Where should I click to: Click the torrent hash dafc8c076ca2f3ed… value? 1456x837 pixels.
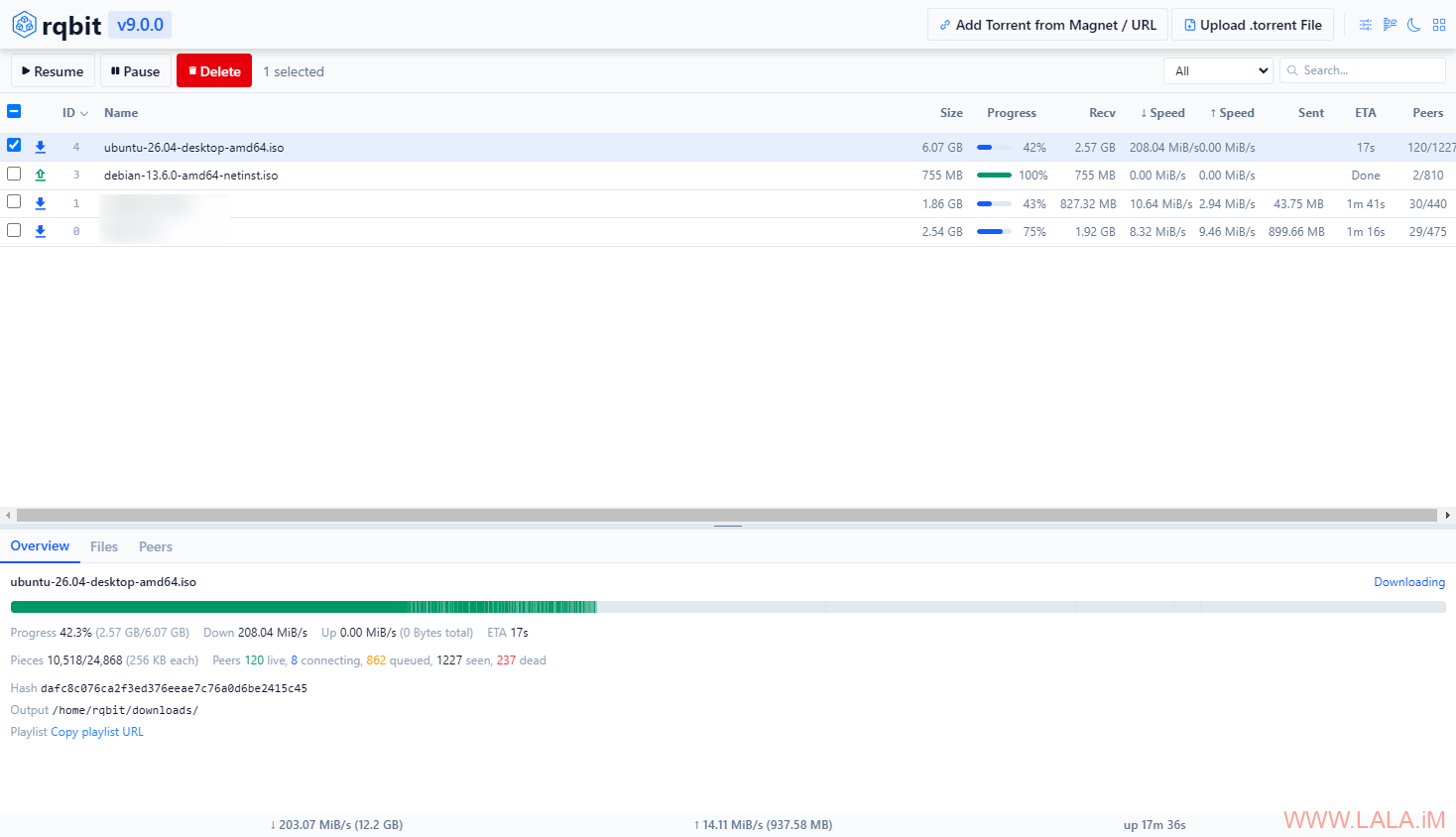pyautogui.click(x=174, y=688)
